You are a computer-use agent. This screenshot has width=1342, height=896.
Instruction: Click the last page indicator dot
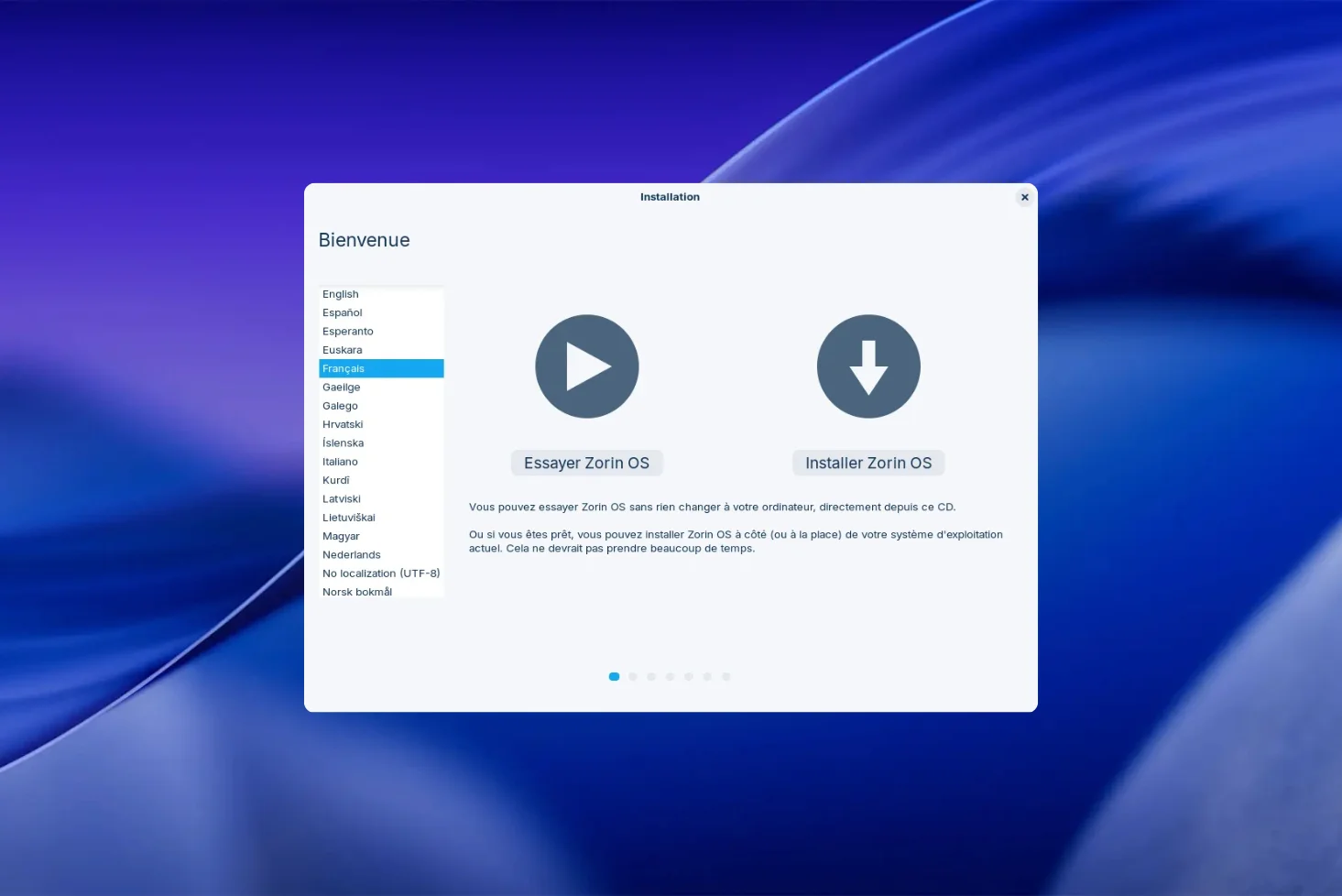point(726,676)
